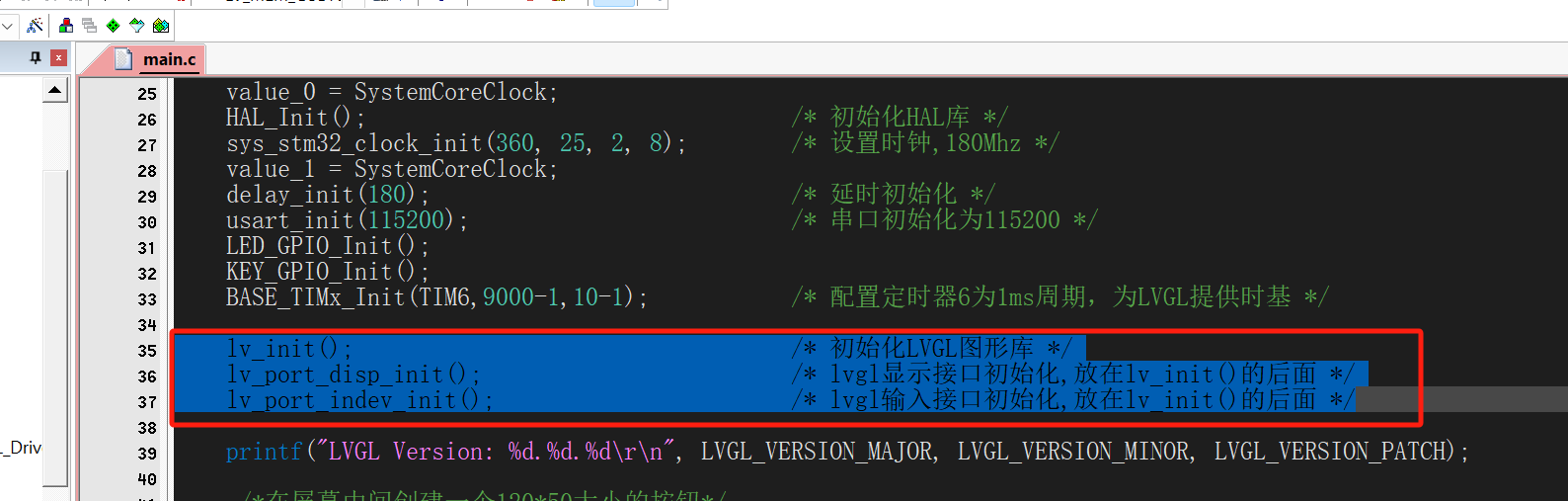Click Select Software Packs funnel icon
1568x501 pixels.
pyautogui.click(x=137, y=26)
